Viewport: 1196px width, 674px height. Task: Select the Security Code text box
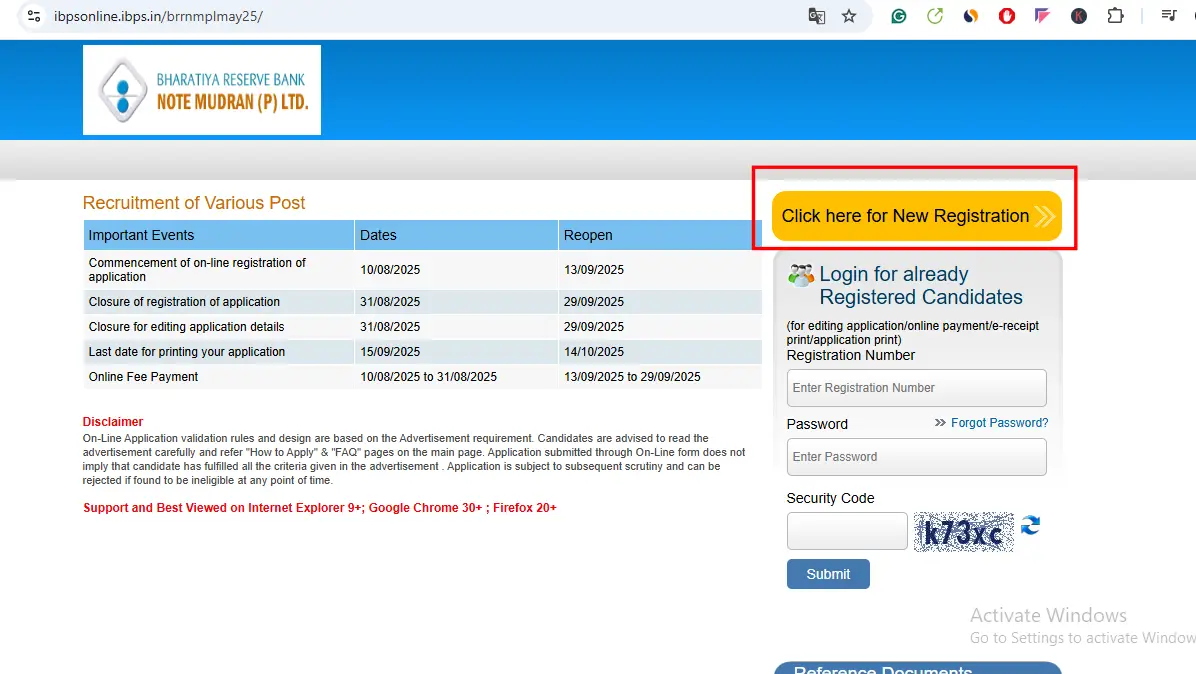(847, 531)
